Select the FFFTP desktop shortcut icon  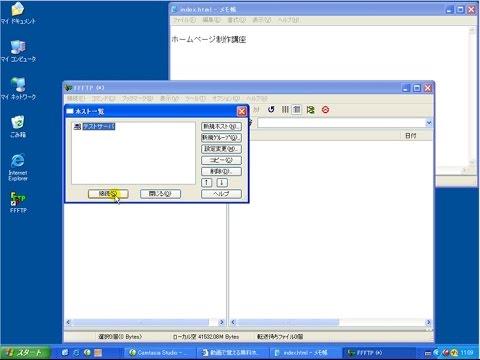click(x=18, y=203)
